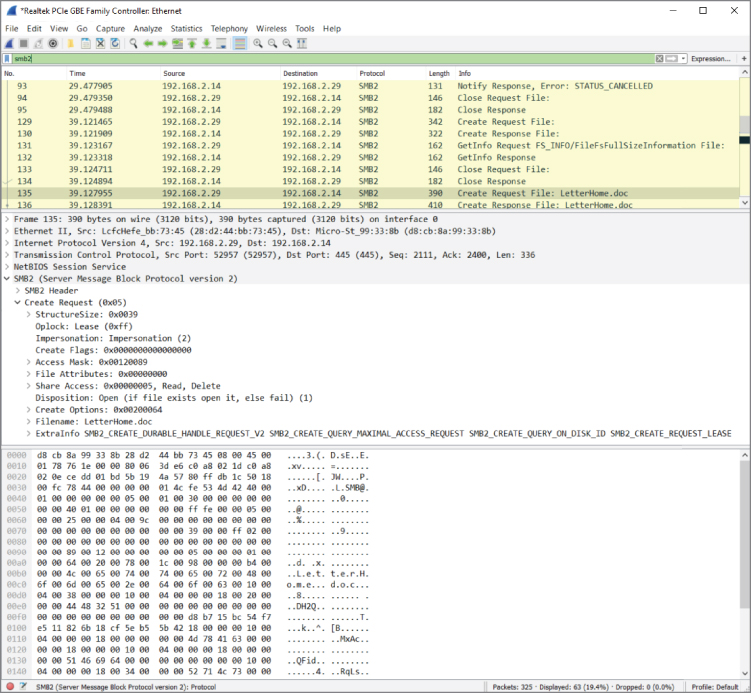Screen dimensions: 751x693
Task: Expand NetBIOS Session Service row
Action: pos(7,267)
